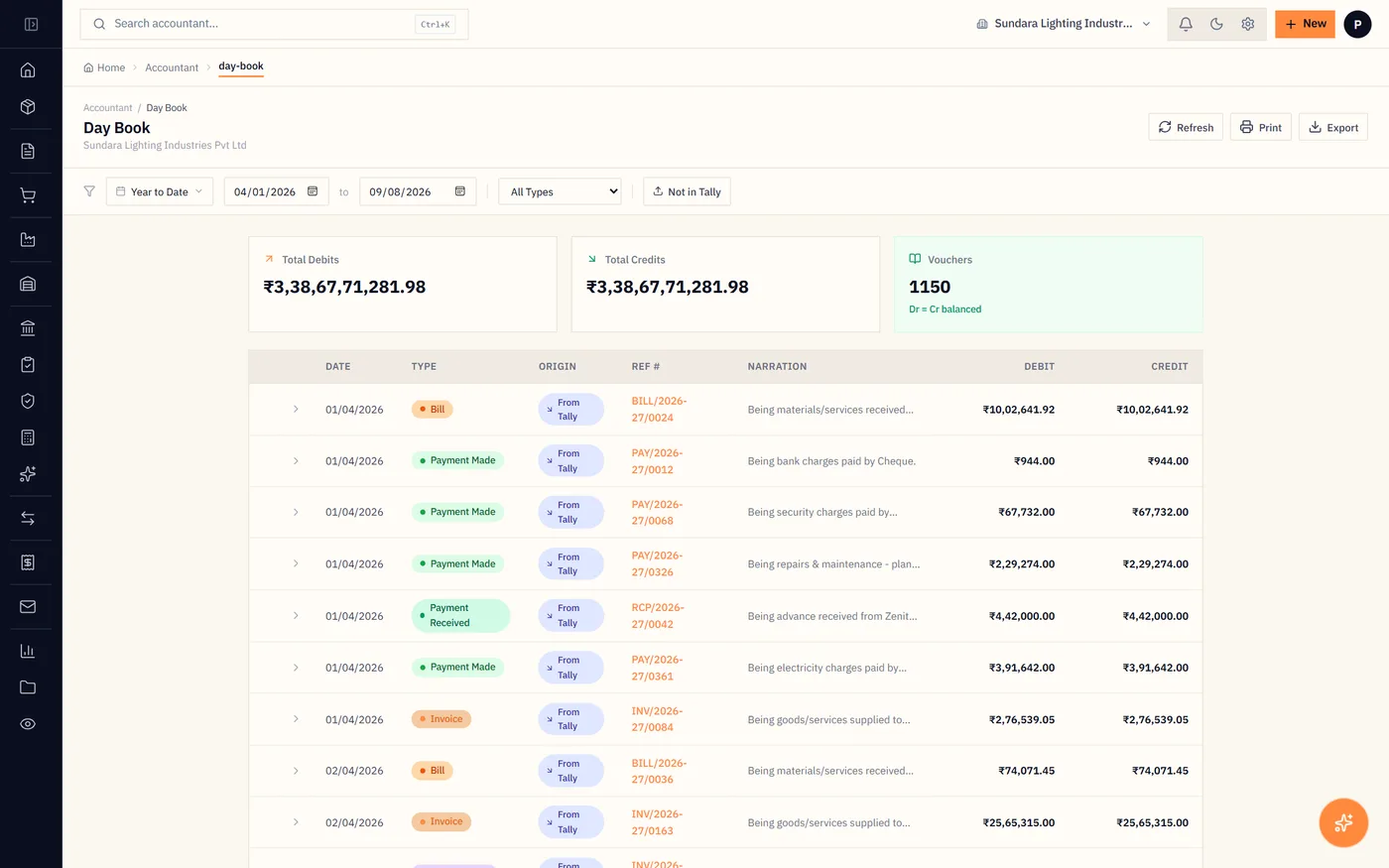Open the bank building sidebar icon
The height and width of the screenshot is (868, 1389).
pos(28,327)
